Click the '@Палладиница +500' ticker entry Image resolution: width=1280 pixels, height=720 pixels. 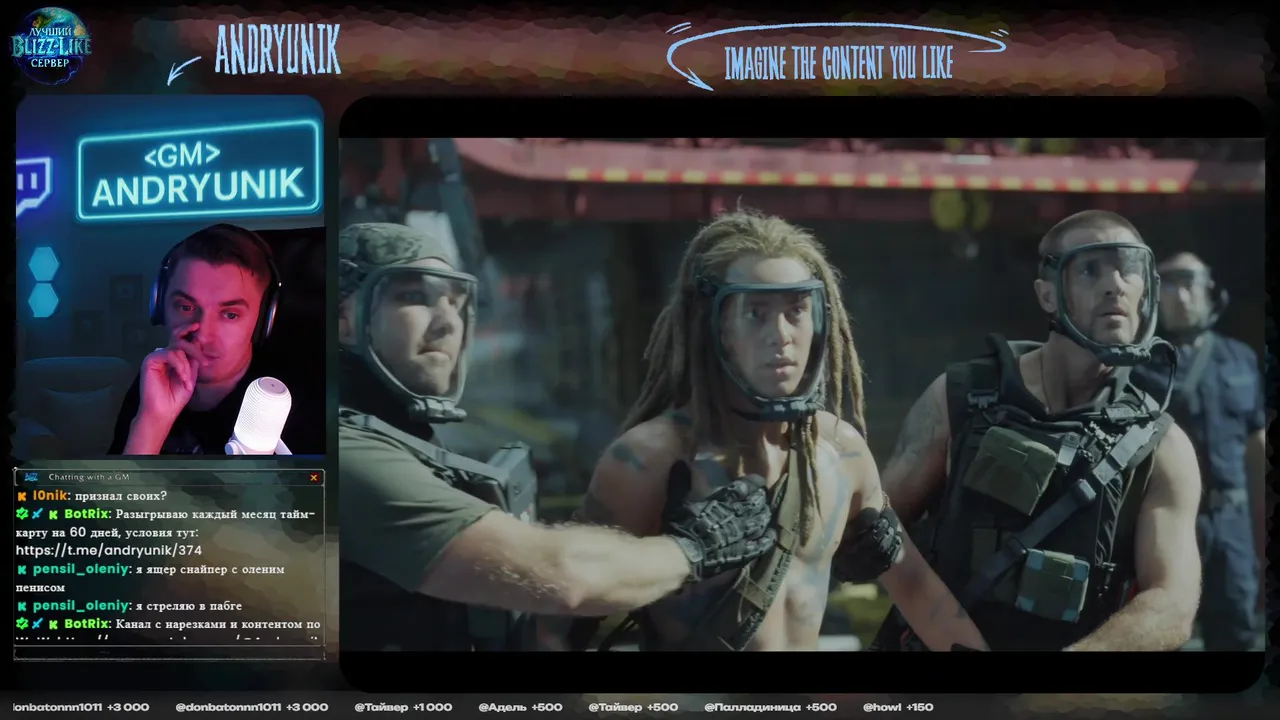point(770,707)
